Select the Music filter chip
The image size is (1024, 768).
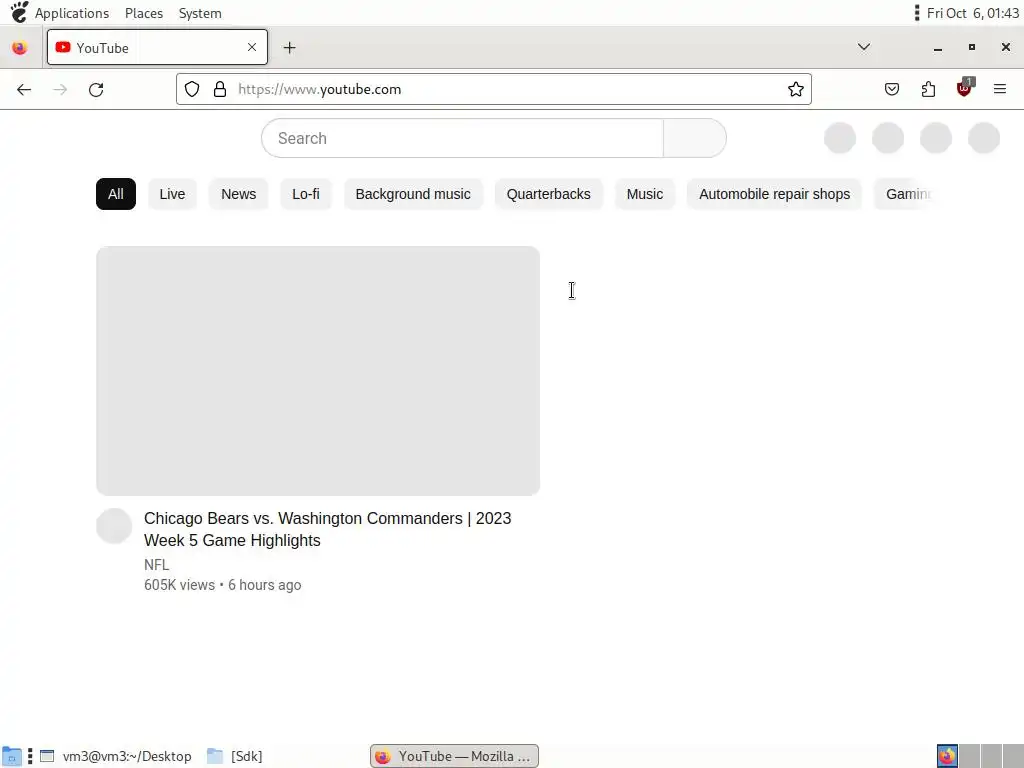point(645,194)
